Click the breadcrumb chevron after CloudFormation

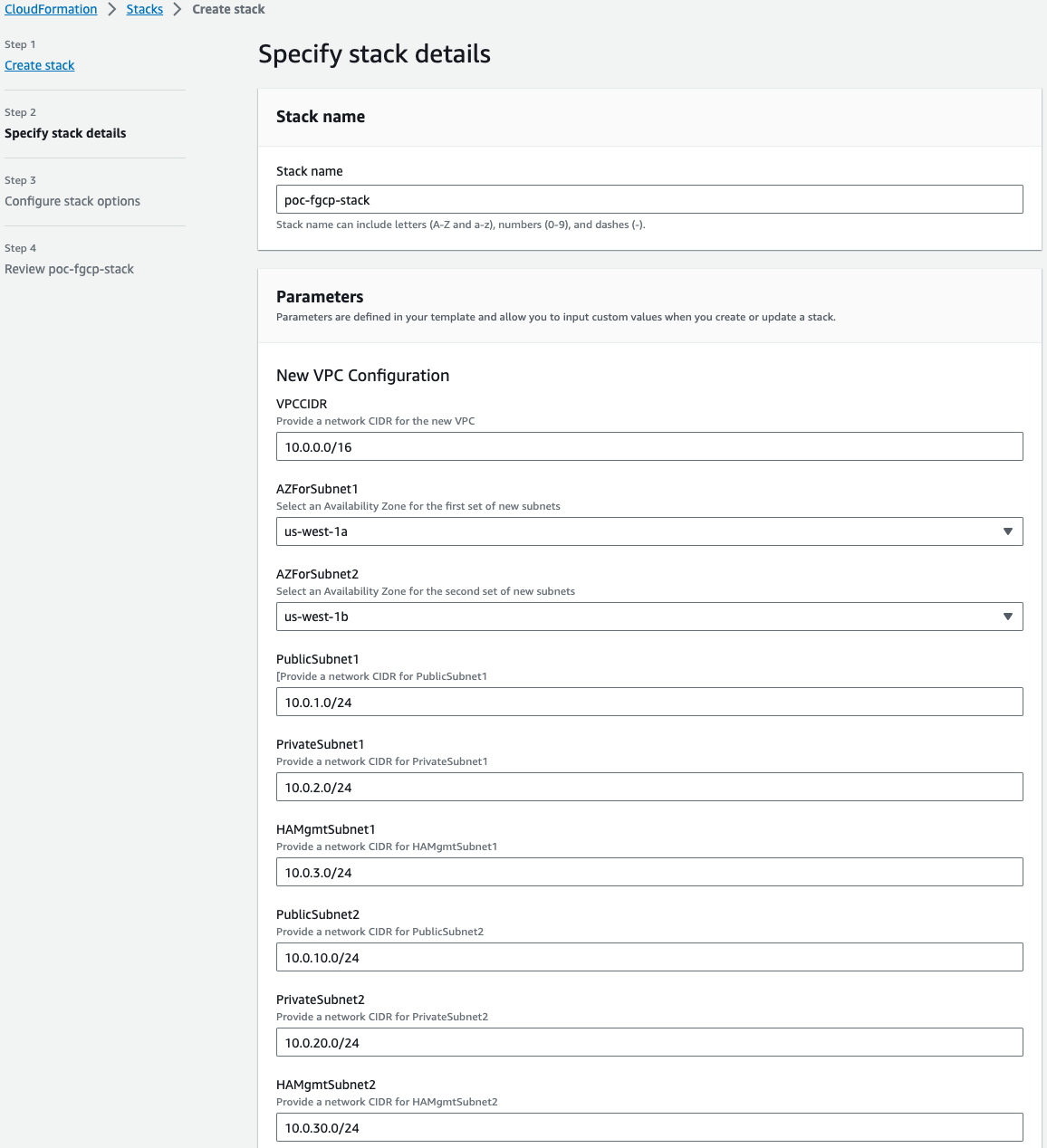coord(112,9)
